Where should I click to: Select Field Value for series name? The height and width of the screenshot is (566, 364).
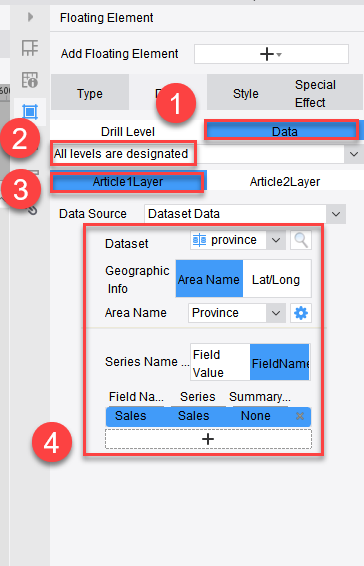[x=220, y=362]
